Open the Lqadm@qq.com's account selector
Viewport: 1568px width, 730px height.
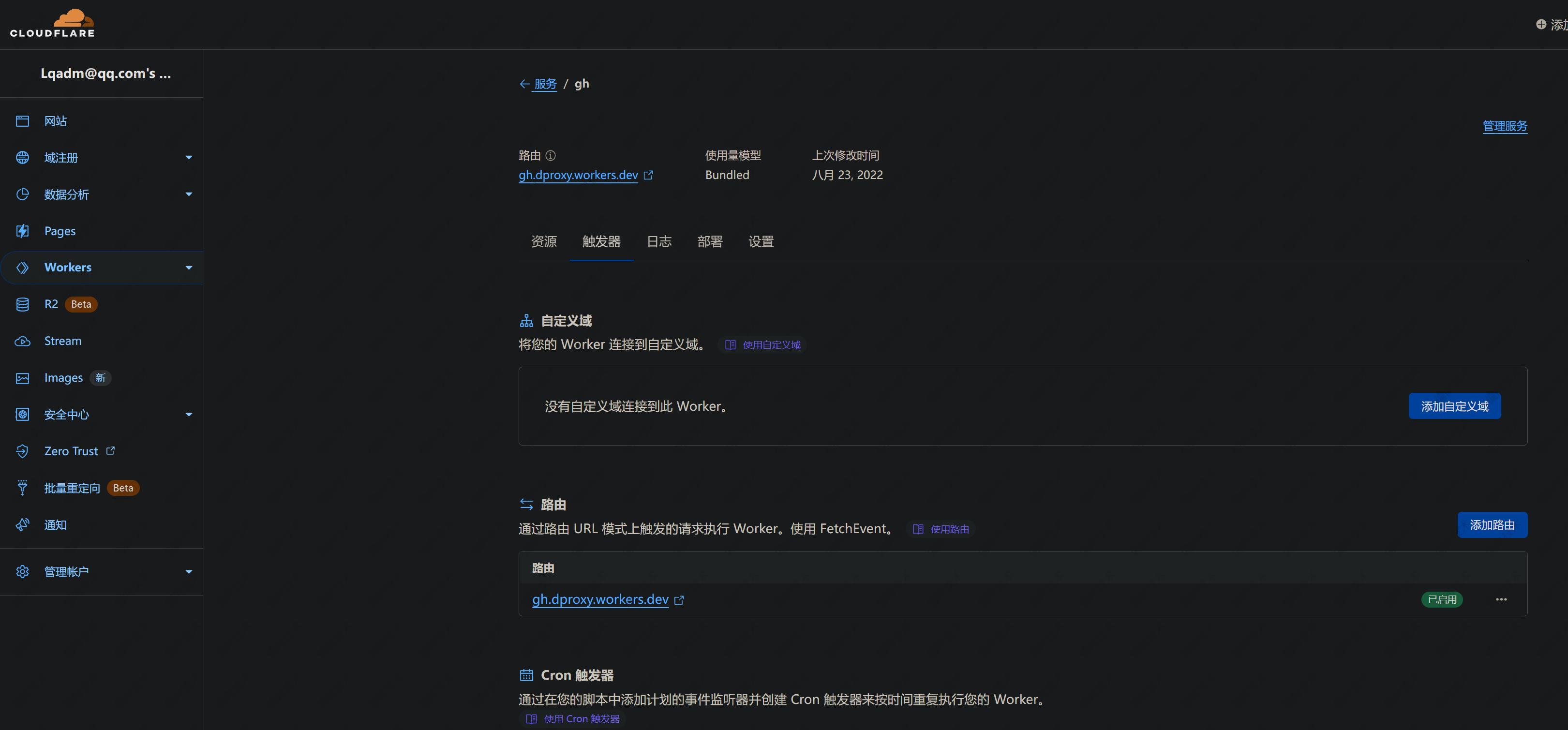tap(106, 74)
